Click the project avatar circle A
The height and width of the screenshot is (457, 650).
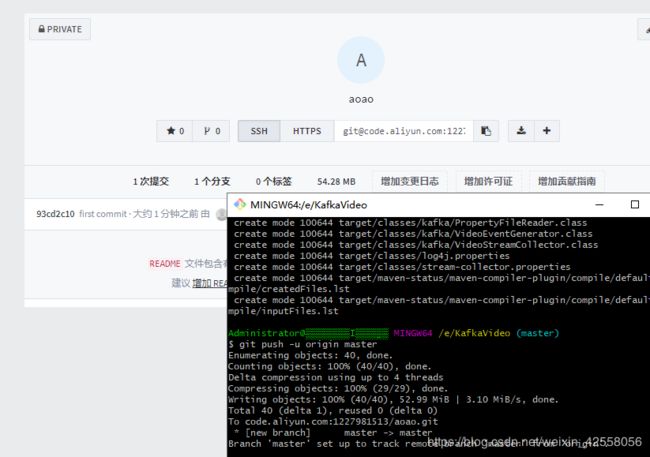[361, 60]
